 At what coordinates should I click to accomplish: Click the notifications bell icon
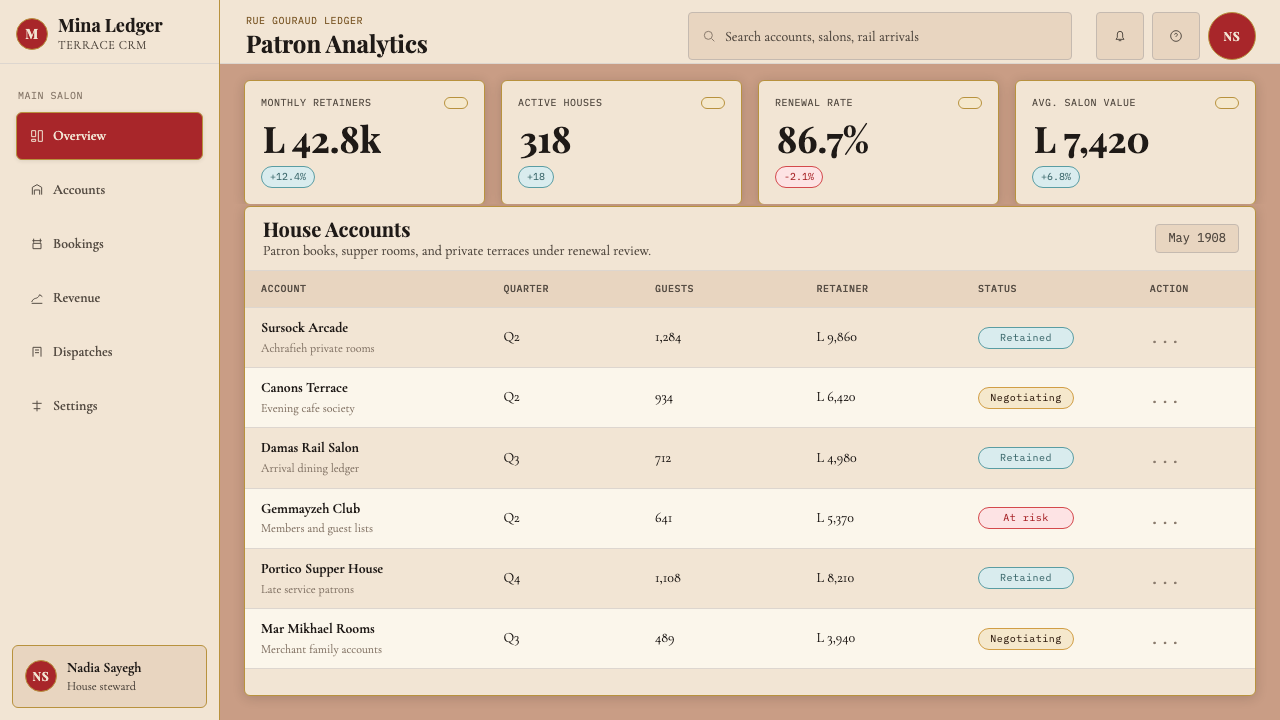click(1120, 36)
